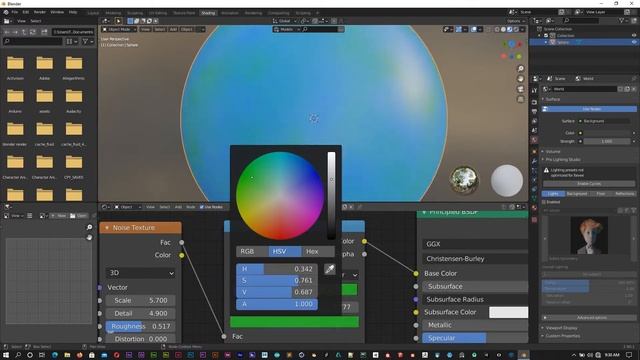This screenshot has width=640, height=360.
Task: Open viewport shading options dropdown arrow
Action: [522, 29]
